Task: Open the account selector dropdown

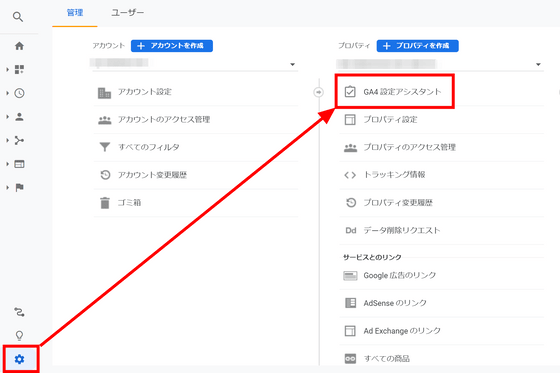Action: [x=195, y=64]
